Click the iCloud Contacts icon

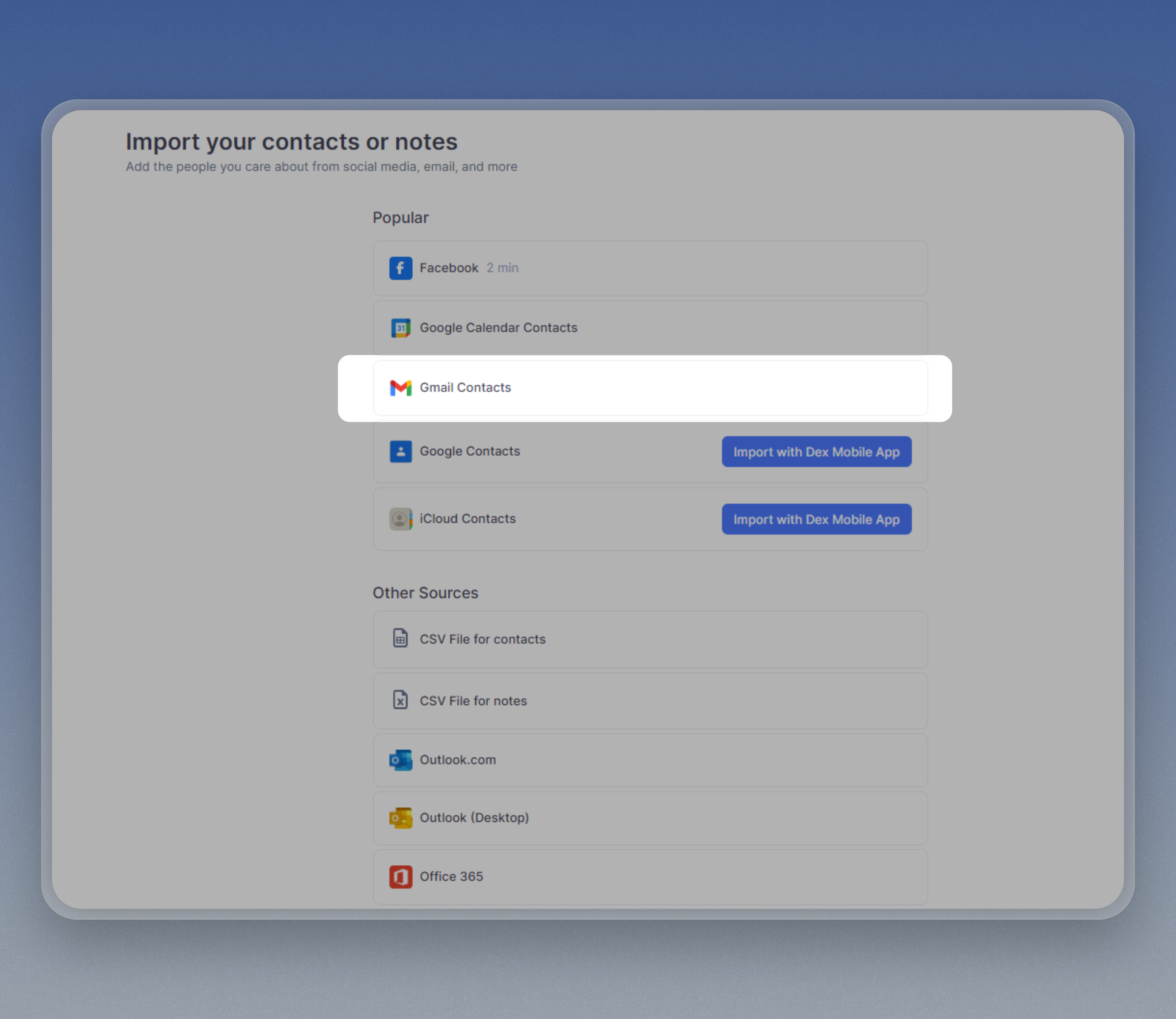(400, 519)
